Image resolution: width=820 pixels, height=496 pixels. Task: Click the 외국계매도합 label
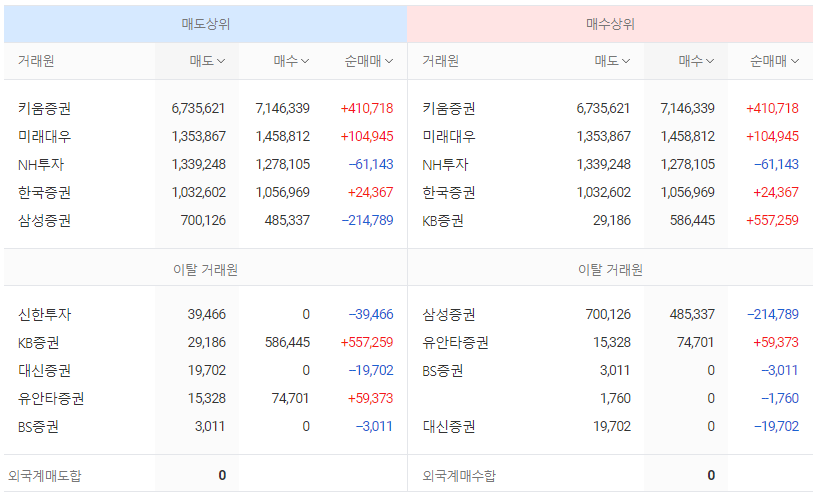[x=44, y=476]
